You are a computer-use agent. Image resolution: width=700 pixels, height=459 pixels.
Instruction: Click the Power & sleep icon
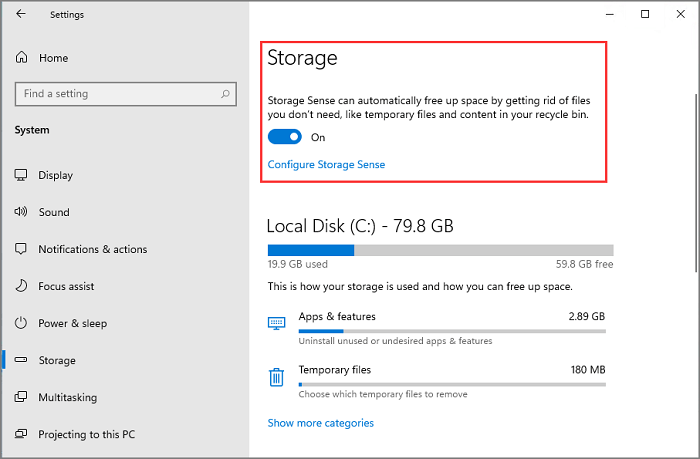(21, 323)
